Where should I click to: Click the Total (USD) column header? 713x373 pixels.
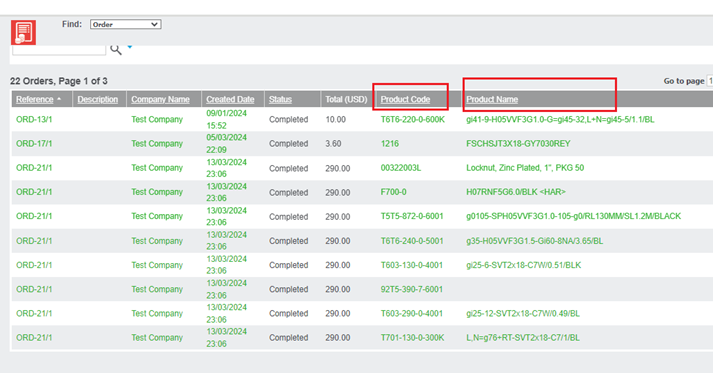pos(346,99)
